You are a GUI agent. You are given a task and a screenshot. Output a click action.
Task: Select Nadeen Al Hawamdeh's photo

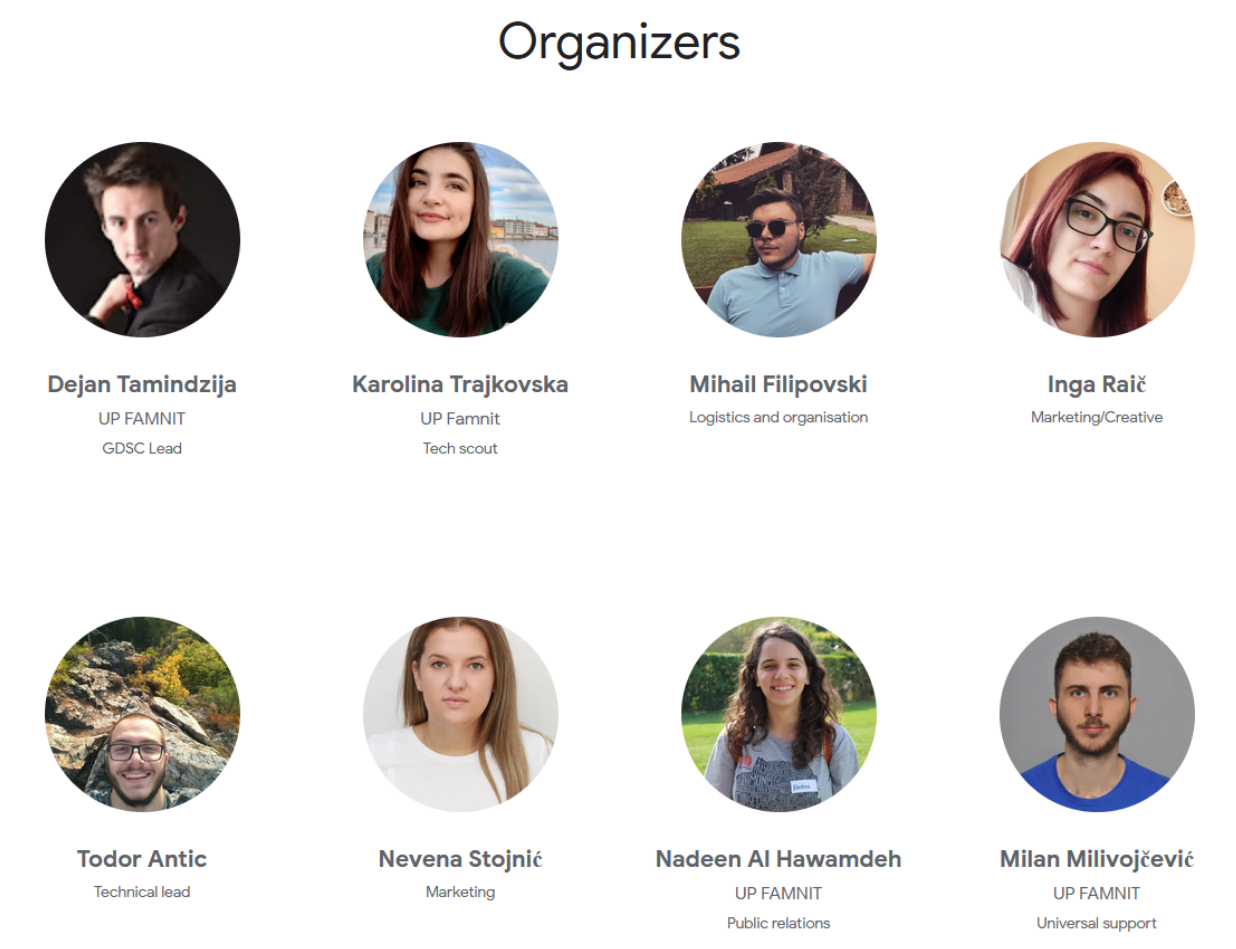[778, 714]
